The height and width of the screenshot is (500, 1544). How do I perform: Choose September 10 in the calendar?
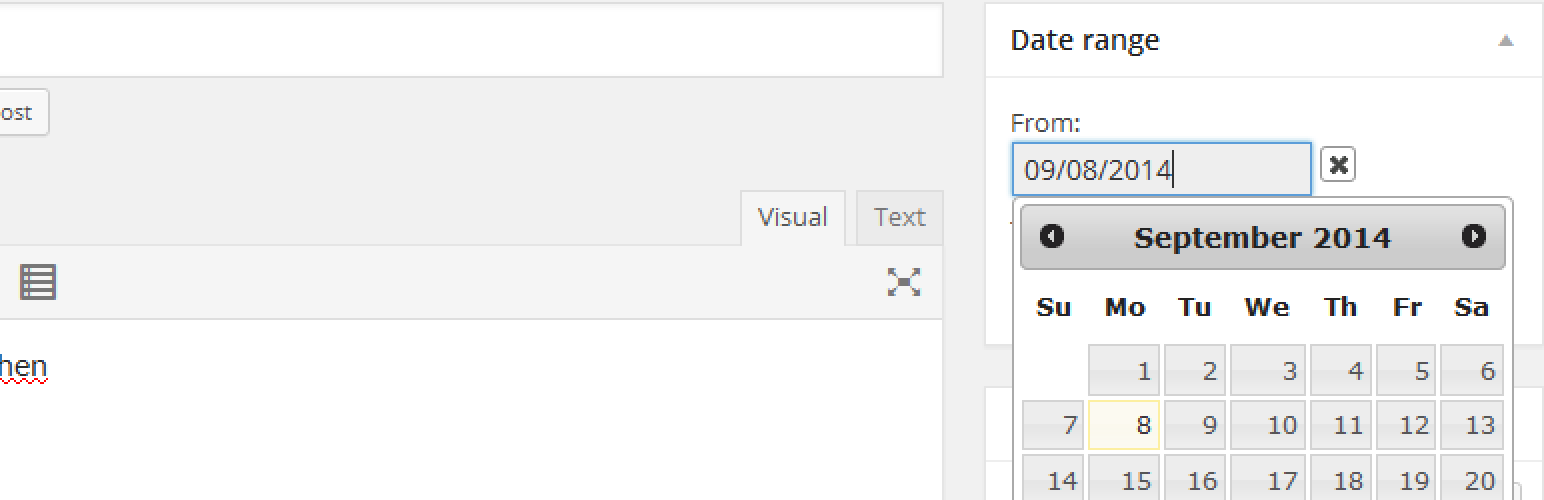tap(1268, 425)
